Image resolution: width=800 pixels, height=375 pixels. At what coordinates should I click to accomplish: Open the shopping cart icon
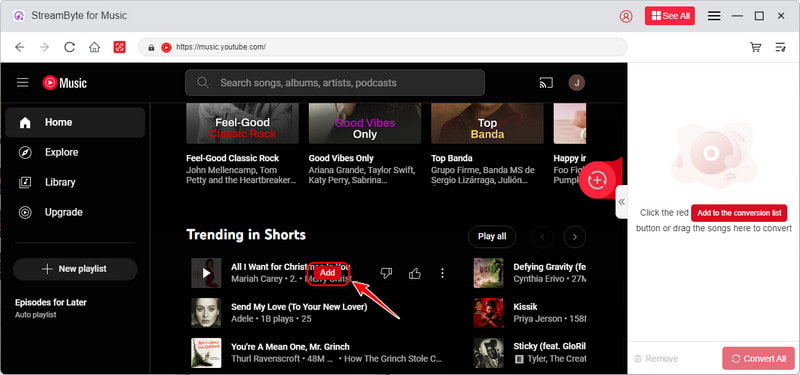[x=756, y=47]
